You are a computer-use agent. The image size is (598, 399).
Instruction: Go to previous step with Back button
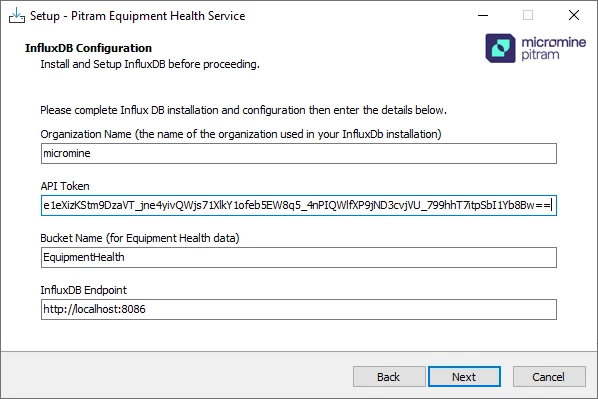[x=389, y=377]
